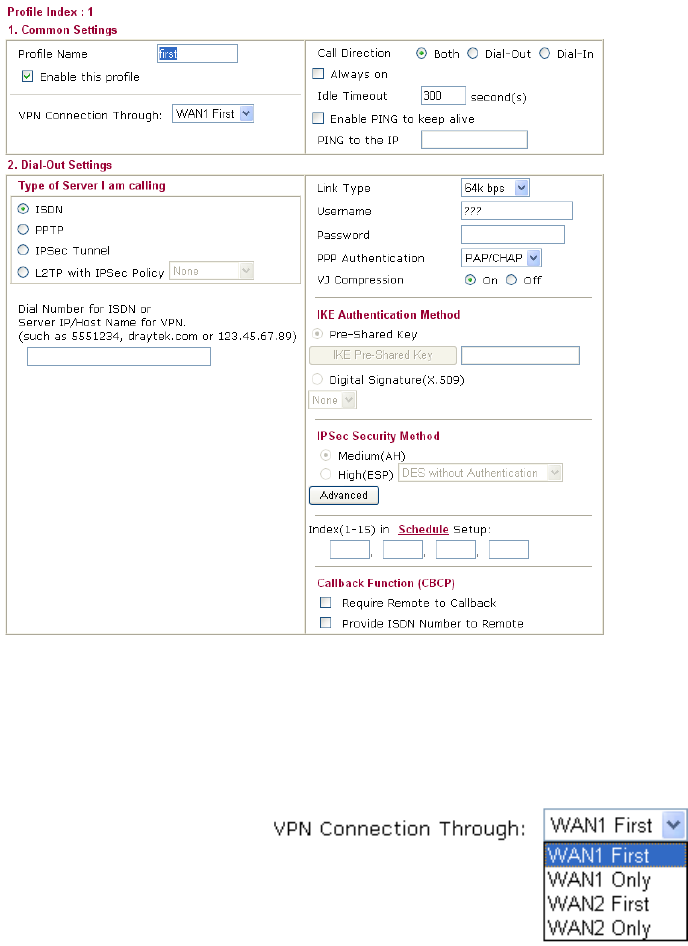Image resolution: width=688 pixels, height=946 pixels.
Task: Select Pre-Shared Key authentication
Action: click(317, 334)
